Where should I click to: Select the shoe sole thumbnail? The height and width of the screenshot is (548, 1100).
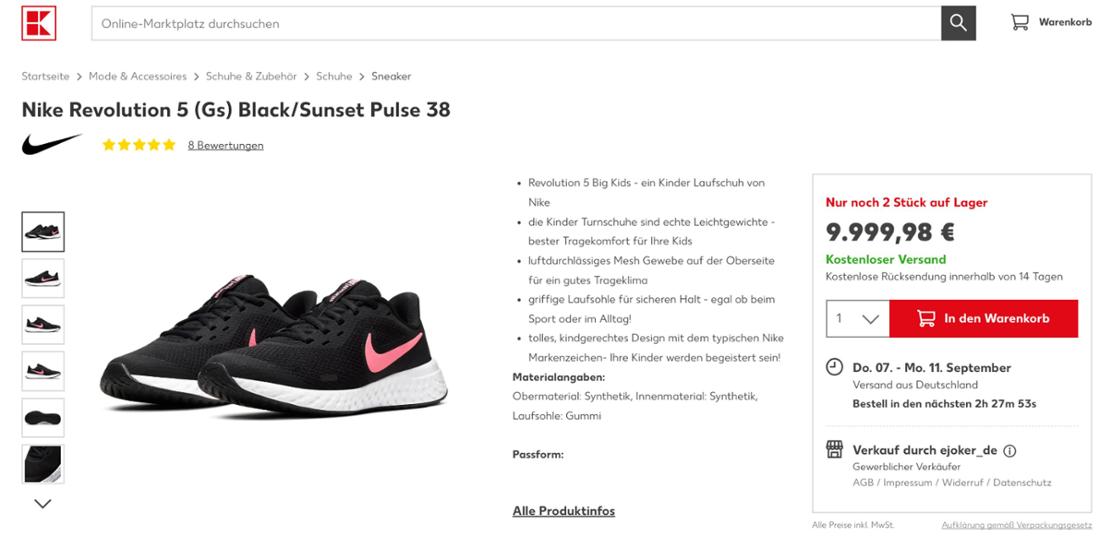click(x=43, y=418)
